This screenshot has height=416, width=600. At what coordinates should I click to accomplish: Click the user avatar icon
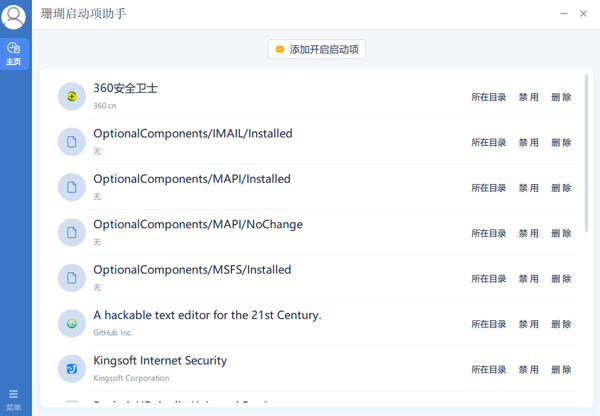[14, 16]
